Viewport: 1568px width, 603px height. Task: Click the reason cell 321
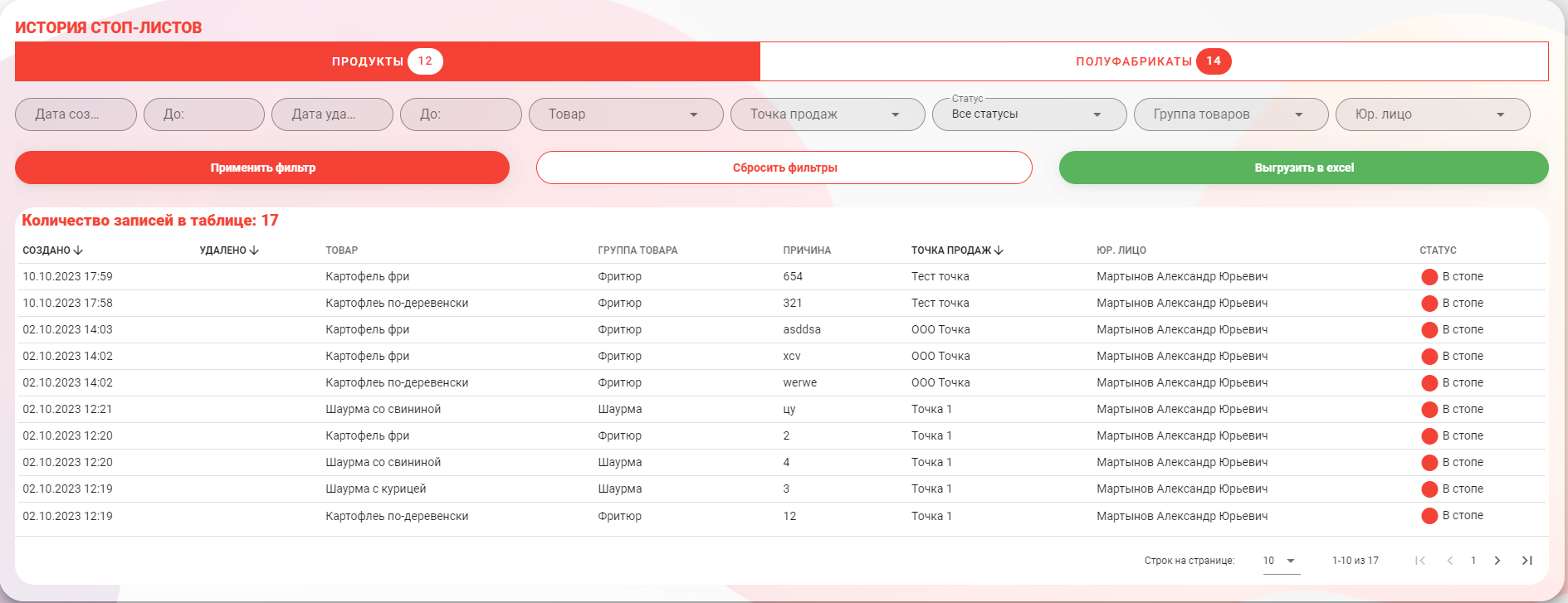click(x=793, y=304)
